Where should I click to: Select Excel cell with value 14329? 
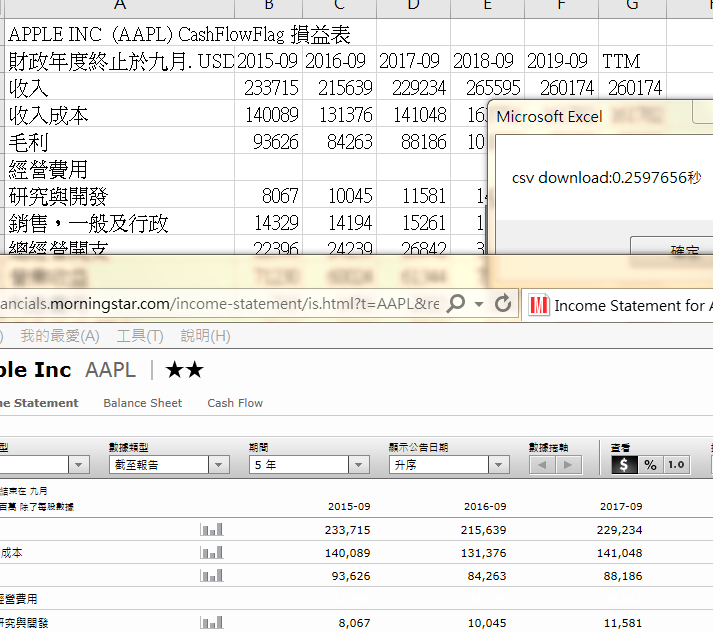coord(269,222)
